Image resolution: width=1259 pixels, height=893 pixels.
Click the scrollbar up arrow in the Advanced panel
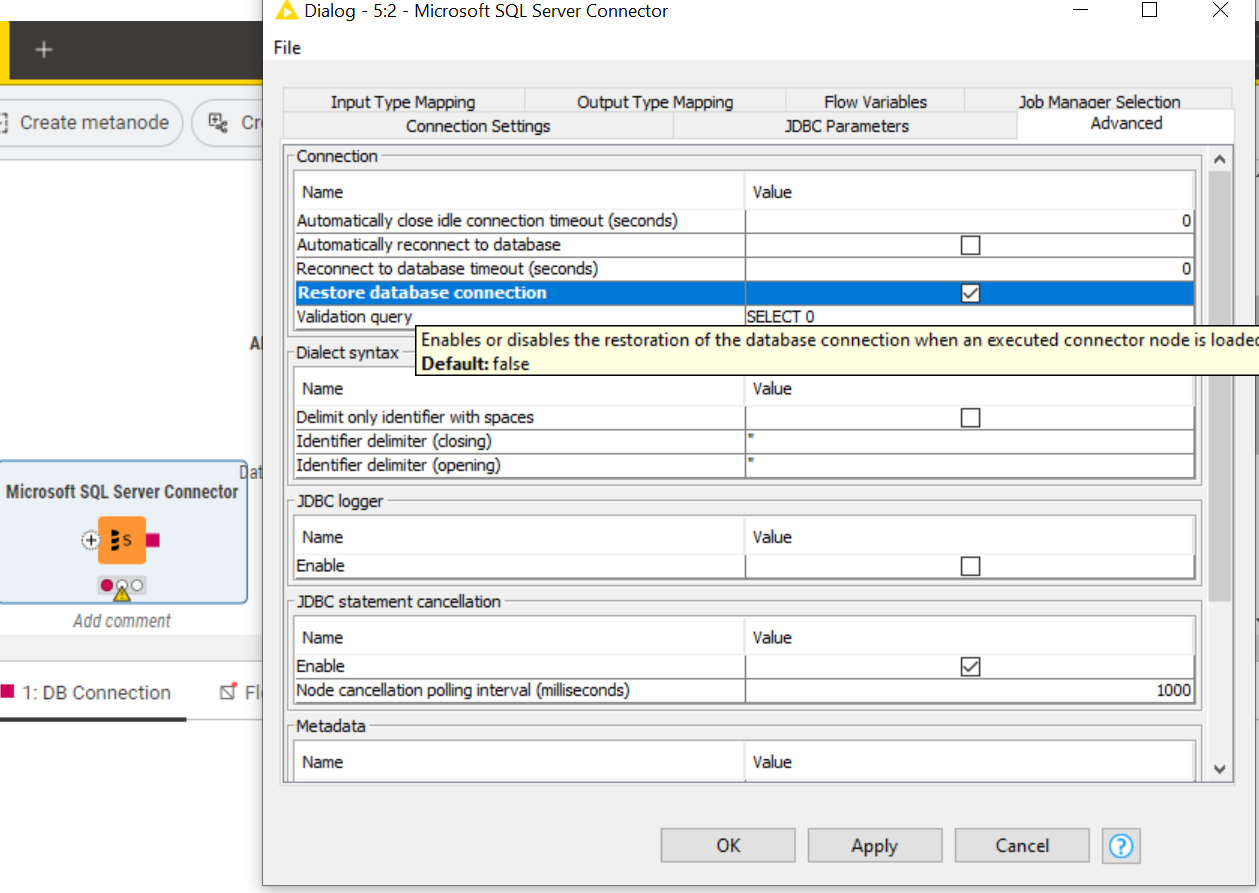tap(1219, 159)
